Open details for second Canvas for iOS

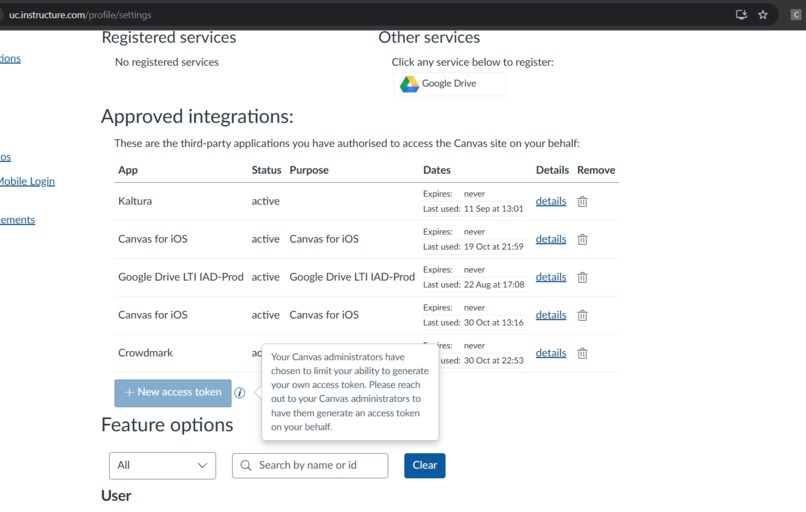click(x=550, y=315)
